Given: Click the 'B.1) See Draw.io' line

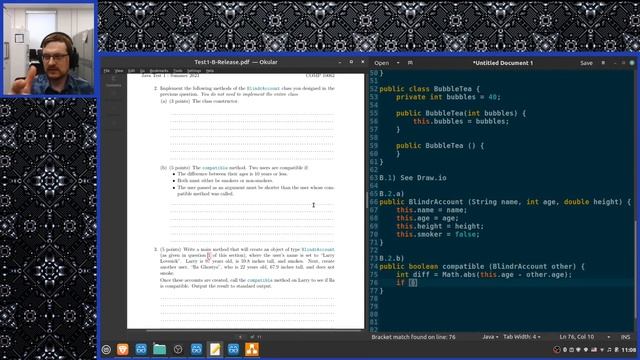Looking at the screenshot, I should 413,178.
